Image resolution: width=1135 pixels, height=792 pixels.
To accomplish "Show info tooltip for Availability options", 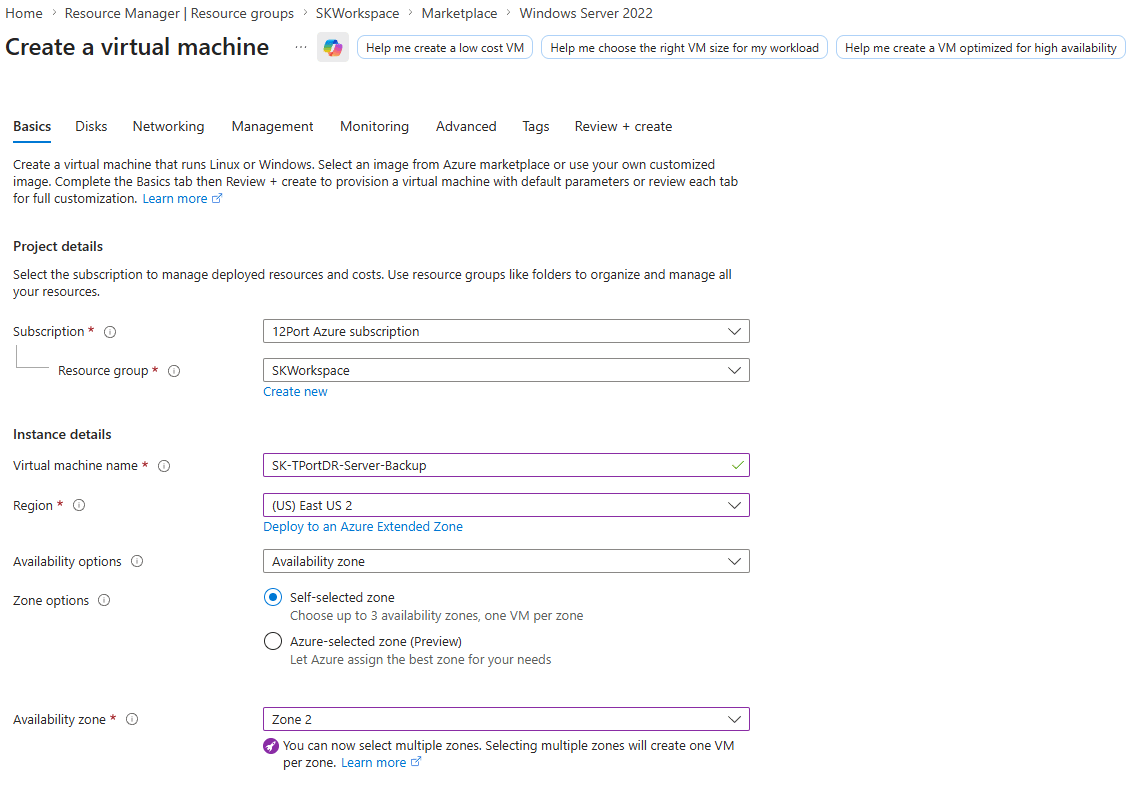I will click(x=137, y=561).
